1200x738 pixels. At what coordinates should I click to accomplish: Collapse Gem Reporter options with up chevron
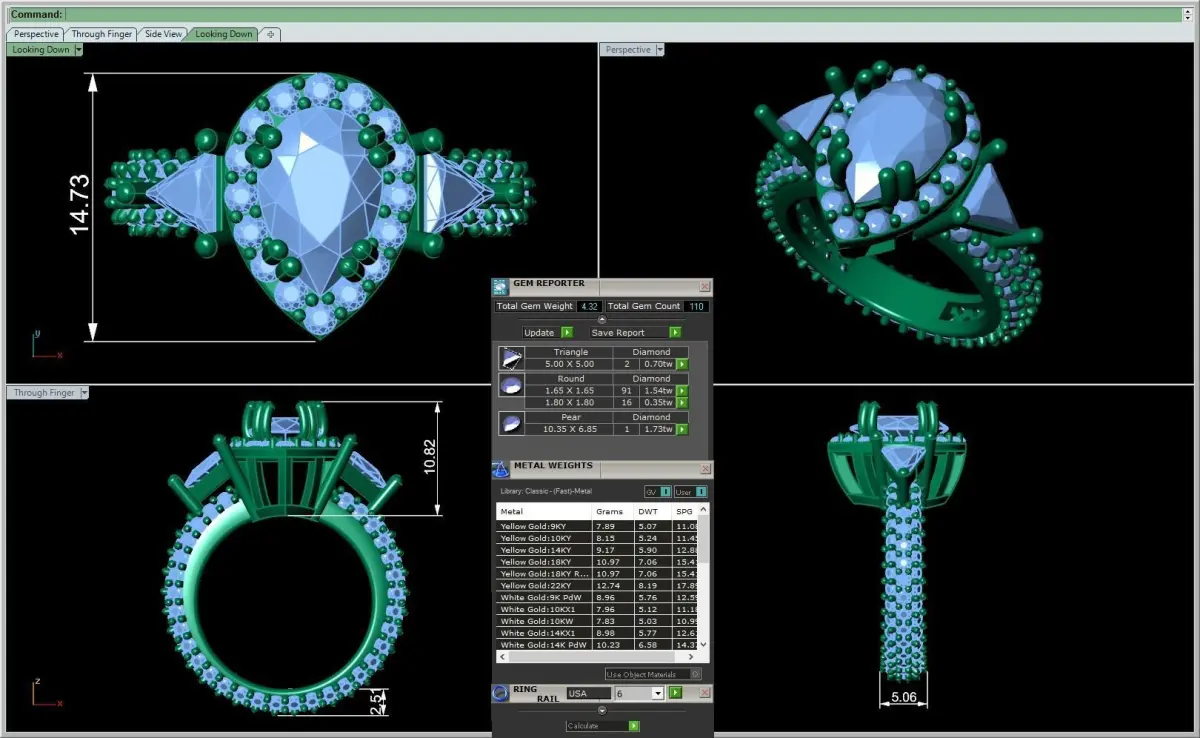pyautogui.click(x=602, y=319)
